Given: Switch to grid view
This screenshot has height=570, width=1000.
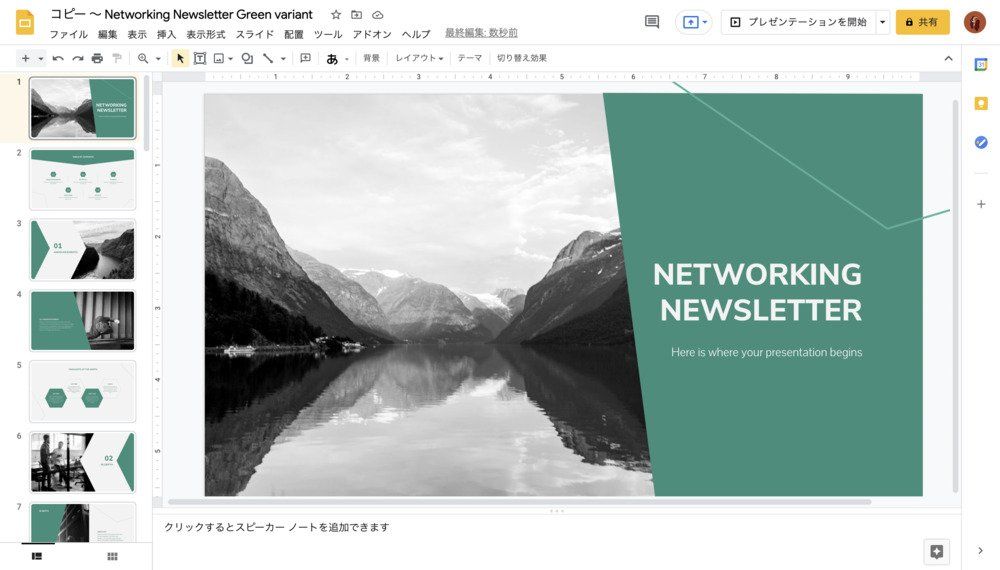Looking at the screenshot, I should (x=112, y=557).
